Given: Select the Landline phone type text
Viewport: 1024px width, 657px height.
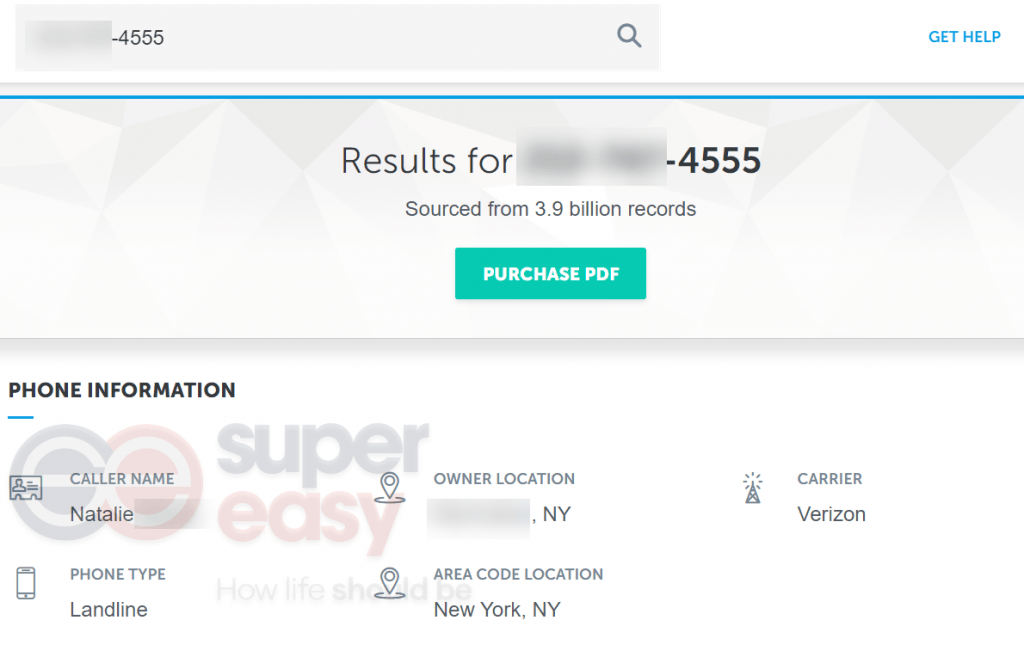Looking at the screenshot, I should click(x=108, y=609).
